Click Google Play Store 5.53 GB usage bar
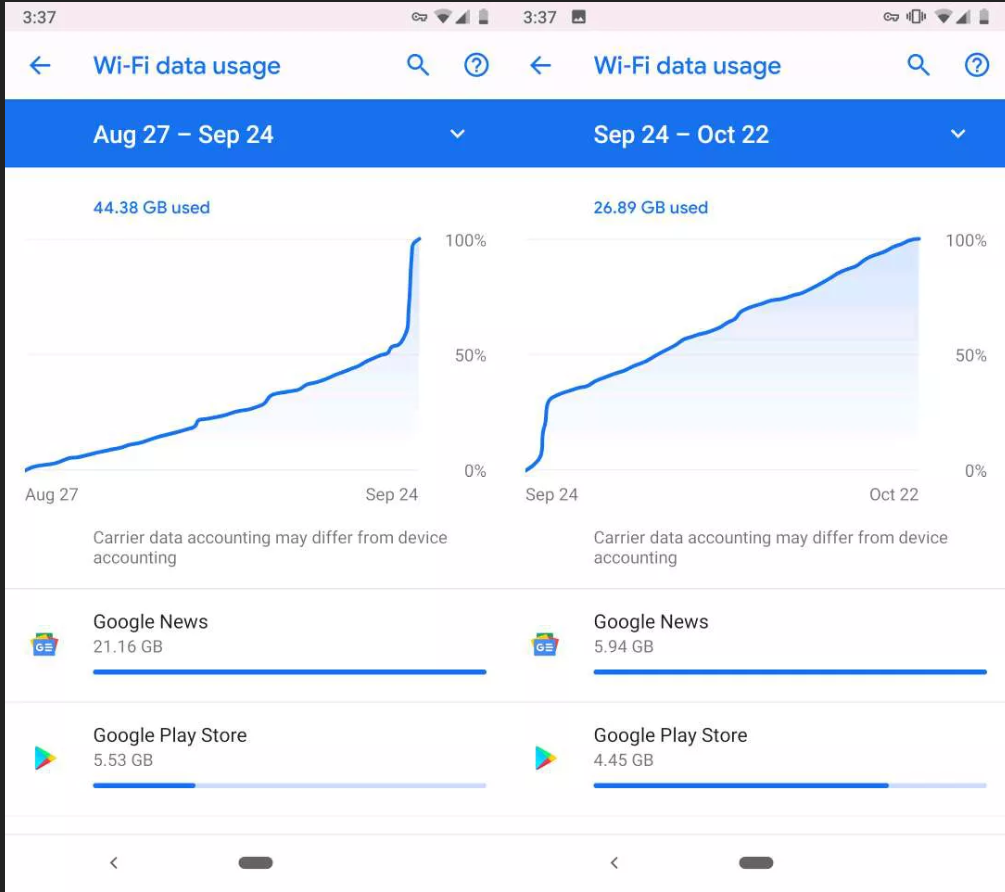The width and height of the screenshot is (1005, 892). 289,785
